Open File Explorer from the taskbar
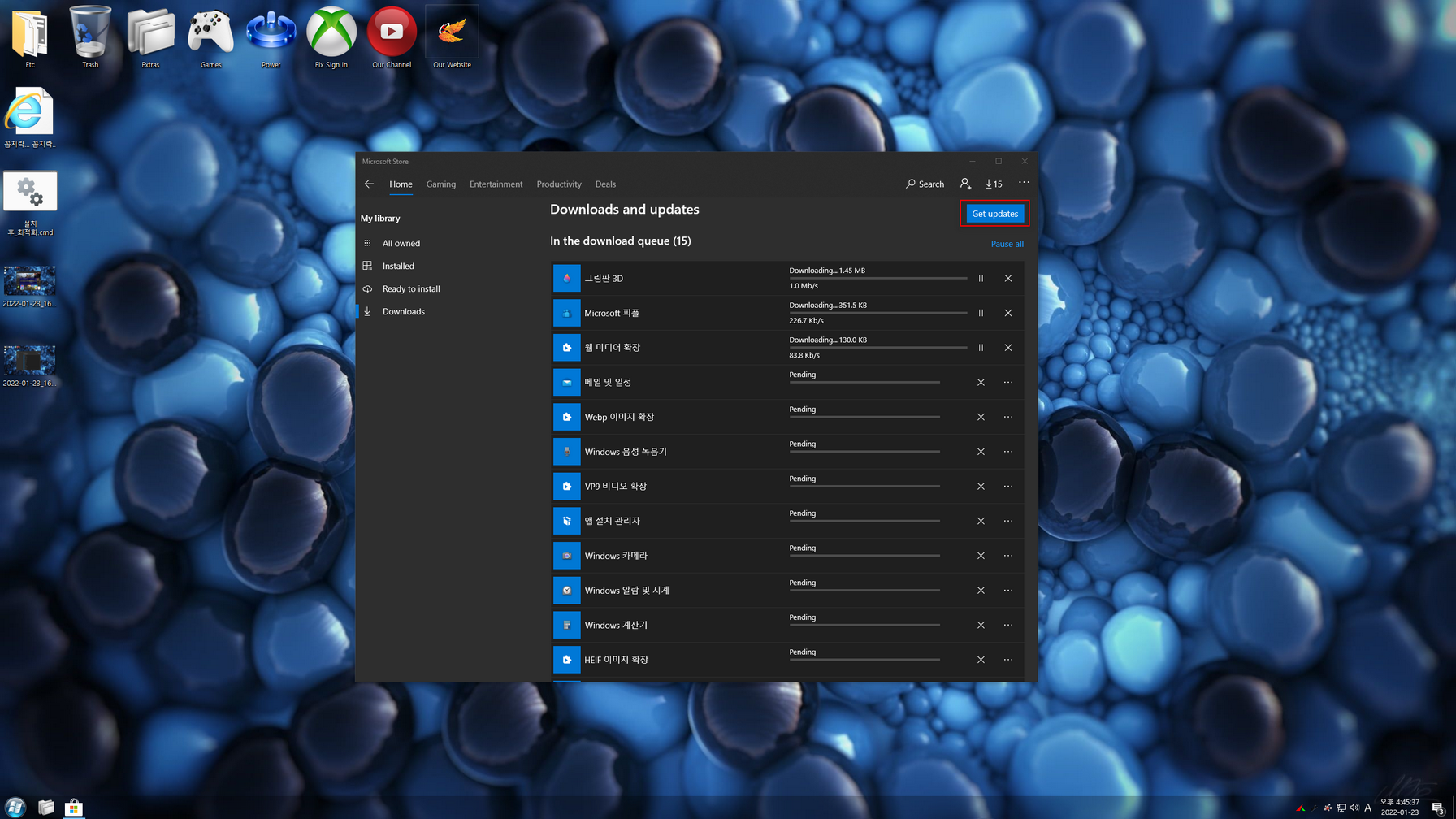This screenshot has width=1456, height=819. coord(46,807)
